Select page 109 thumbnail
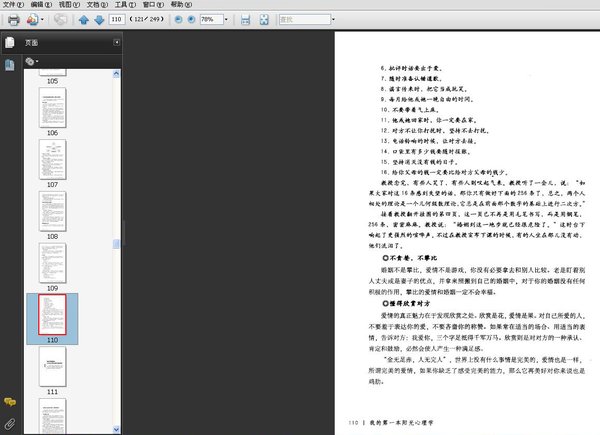Image resolution: width=600 pixels, height=435 pixels. pyautogui.click(x=52, y=263)
